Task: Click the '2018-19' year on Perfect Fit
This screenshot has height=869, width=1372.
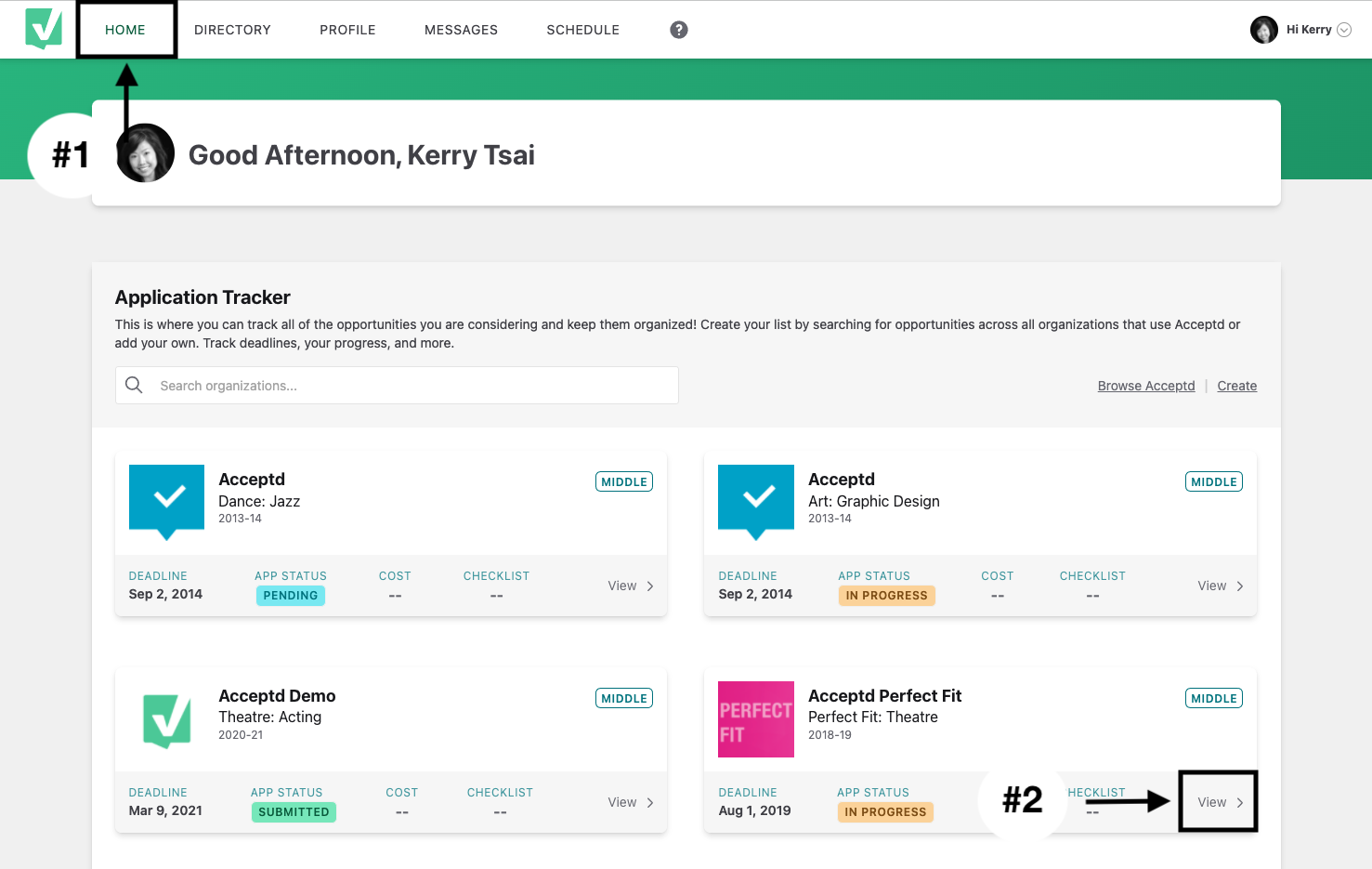Action: pos(830,735)
